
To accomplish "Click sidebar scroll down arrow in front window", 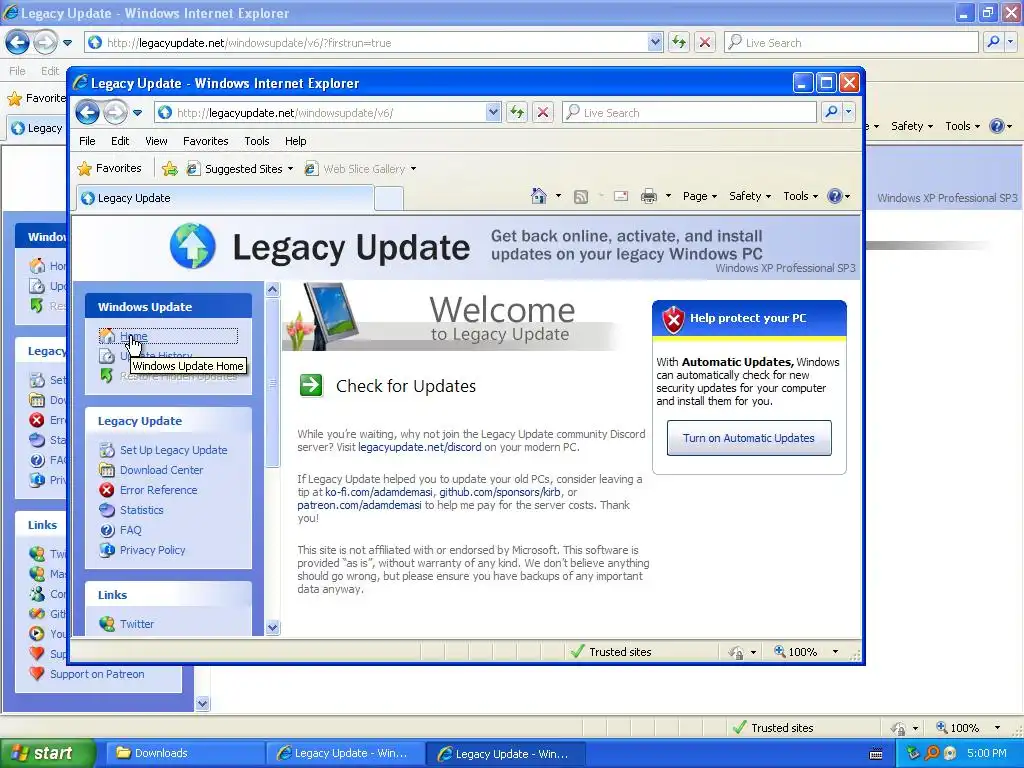I will (x=273, y=628).
